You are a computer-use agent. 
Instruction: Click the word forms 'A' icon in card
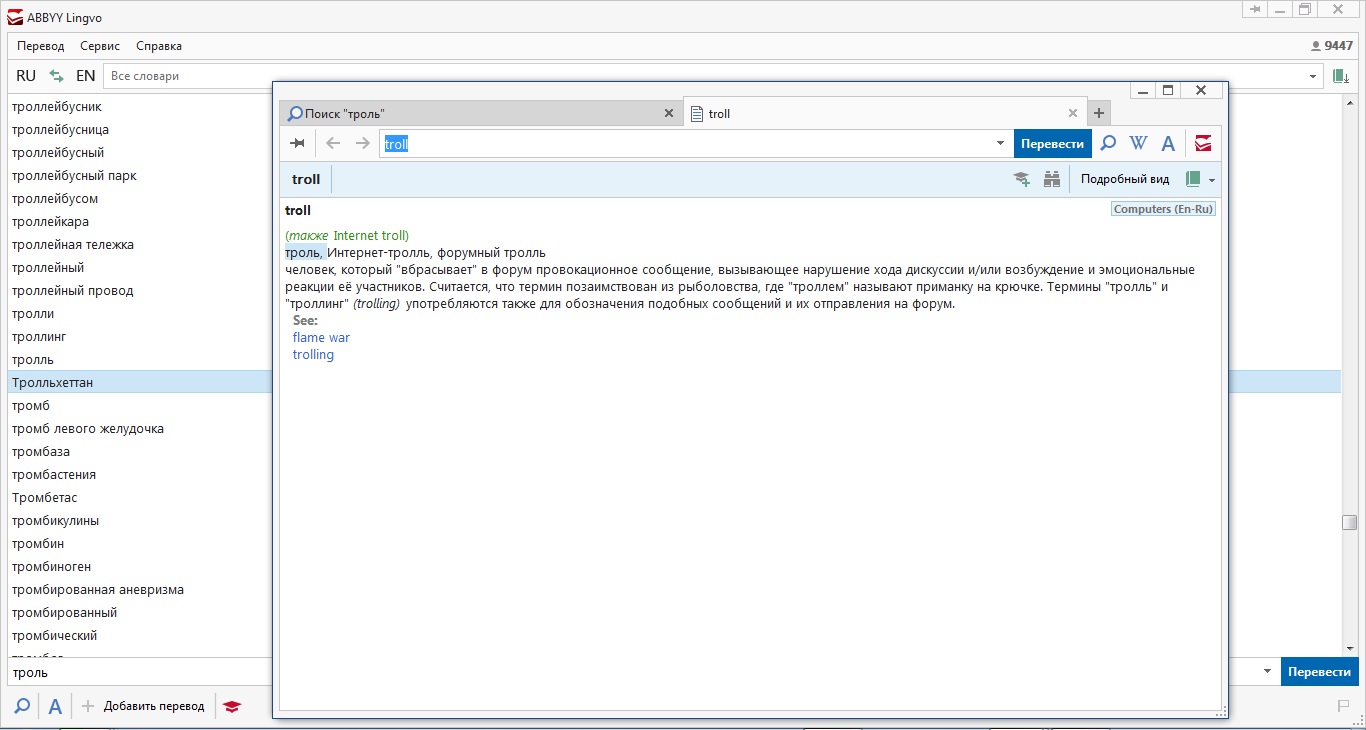pos(1167,144)
